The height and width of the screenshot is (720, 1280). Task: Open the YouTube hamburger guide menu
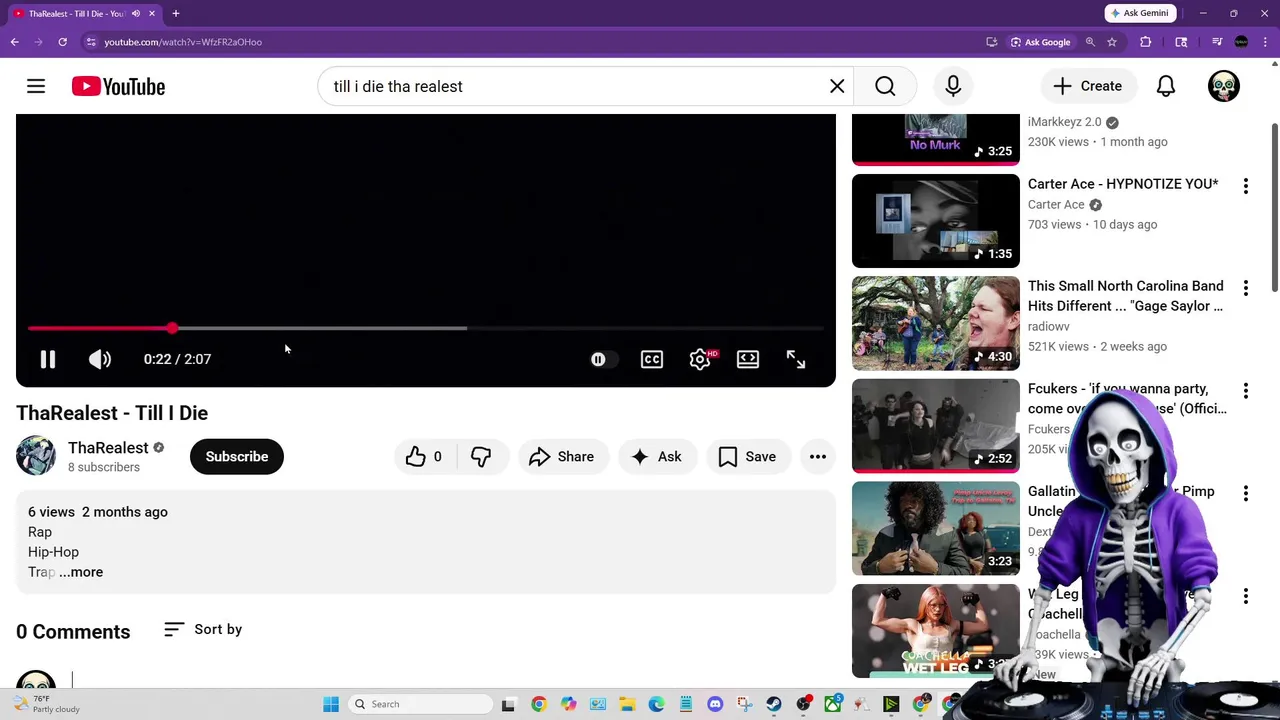click(36, 86)
